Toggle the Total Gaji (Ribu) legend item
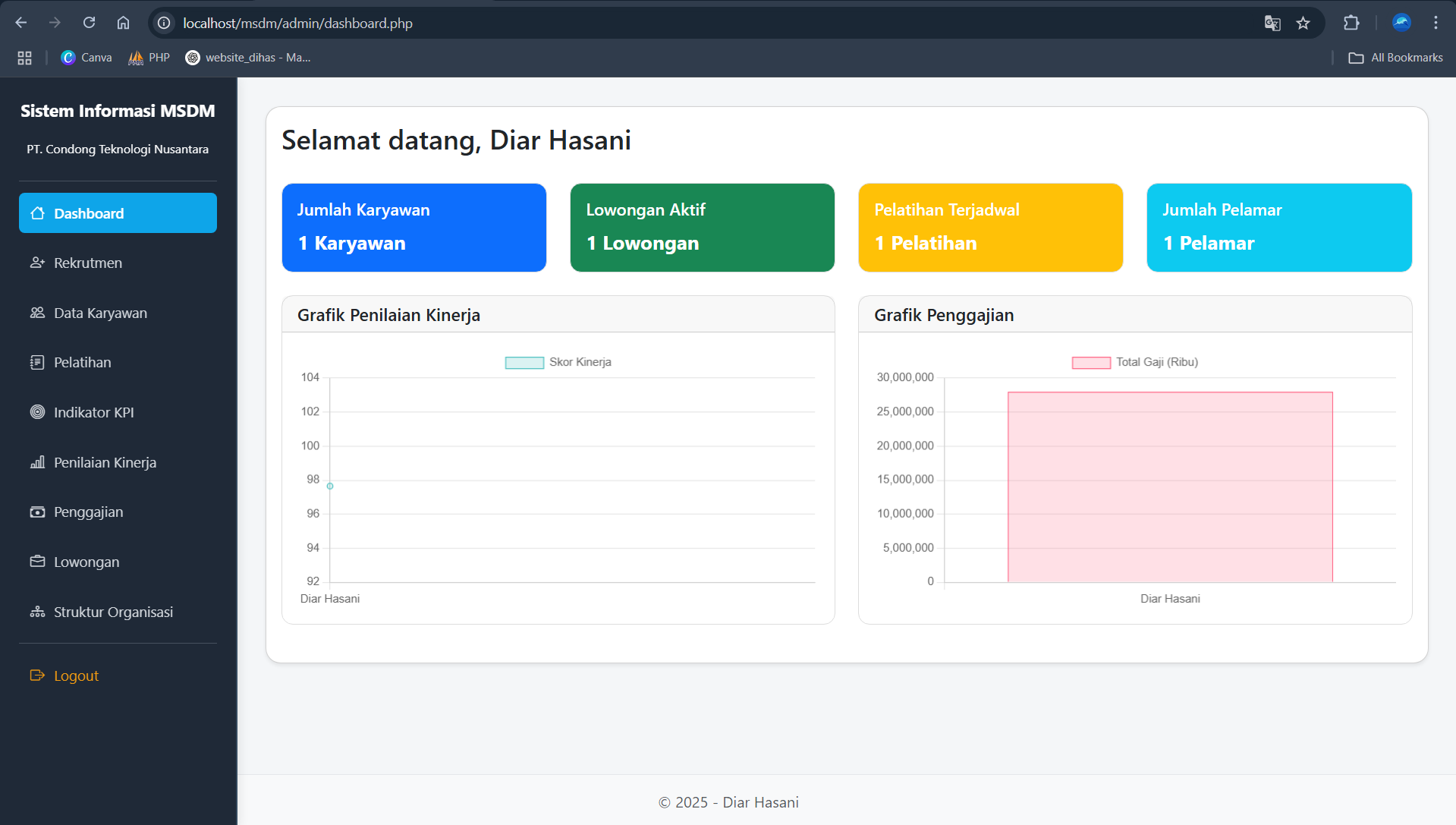The height and width of the screenshot is (825, 1456). pyautogui.click(x=1134, y=363)
